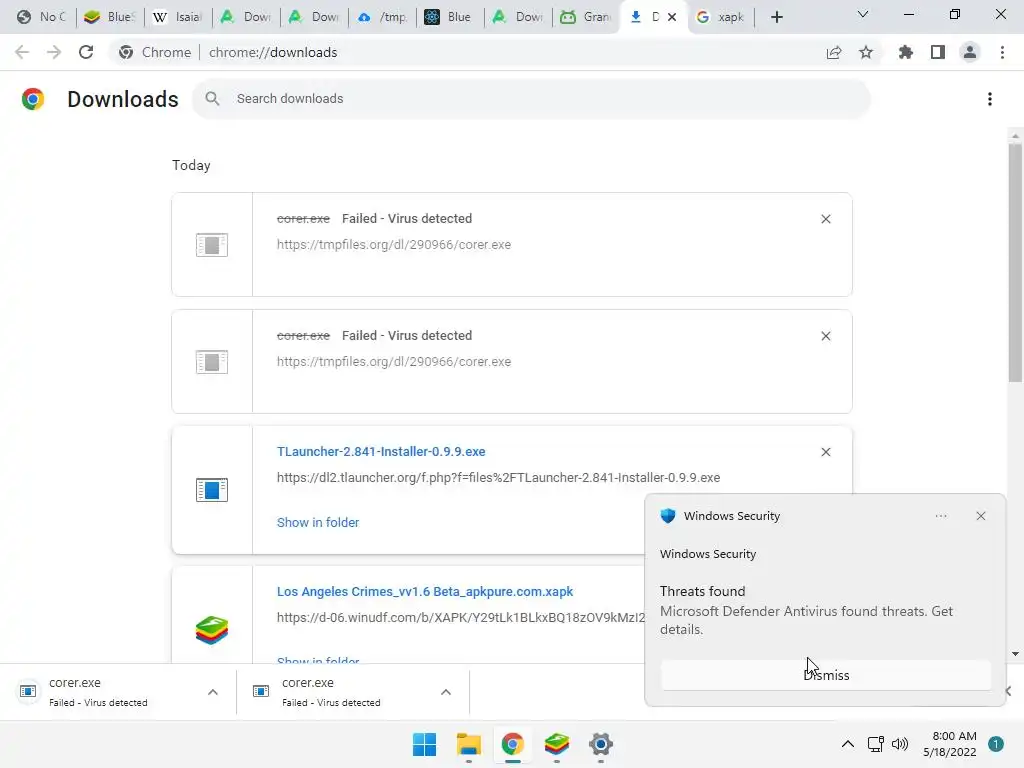Open the Extensions puzzle icon
This screenshot has height=768, width=1024.
click(905, 52)
